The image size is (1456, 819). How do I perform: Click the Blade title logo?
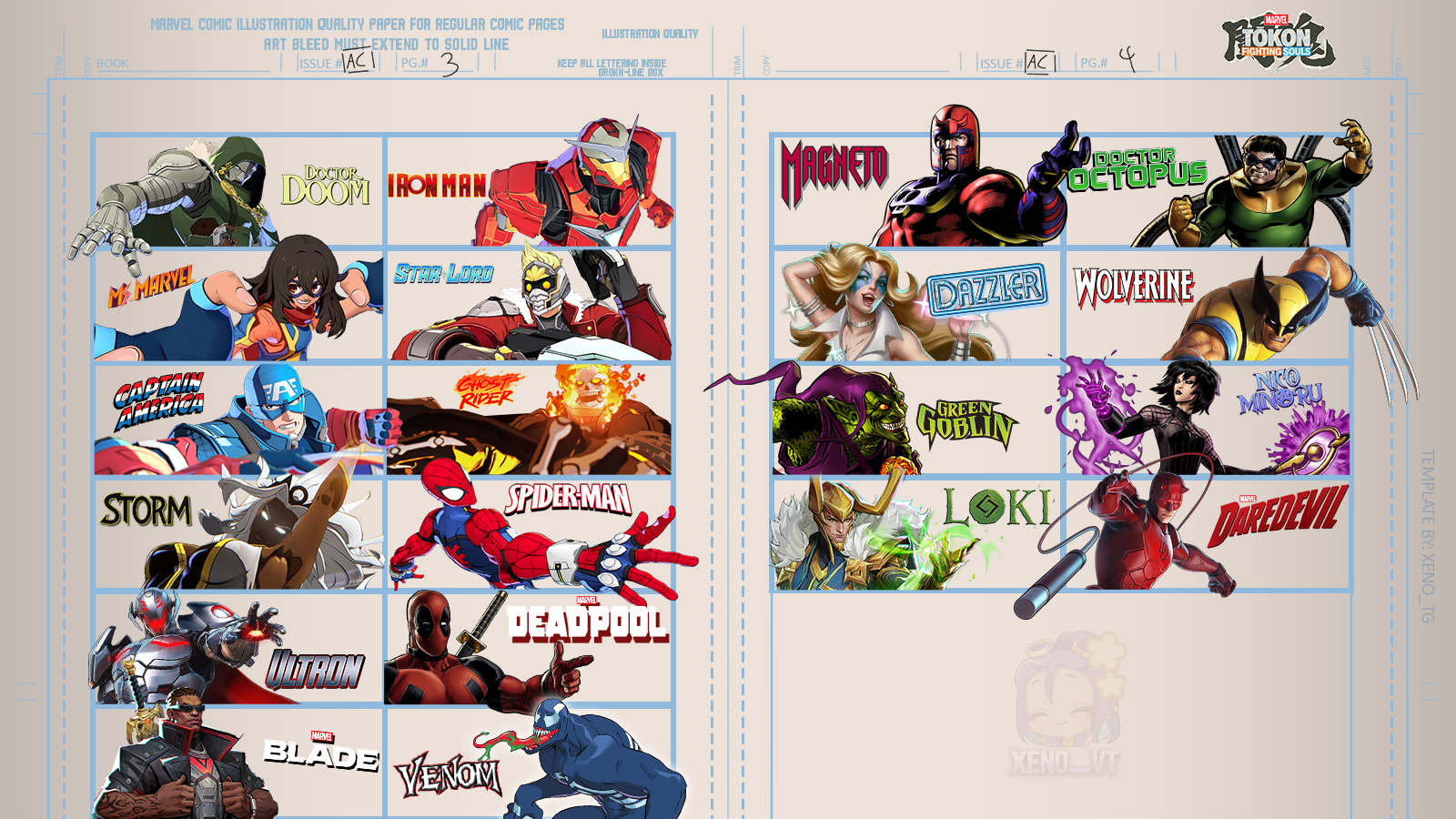(321, 752)
